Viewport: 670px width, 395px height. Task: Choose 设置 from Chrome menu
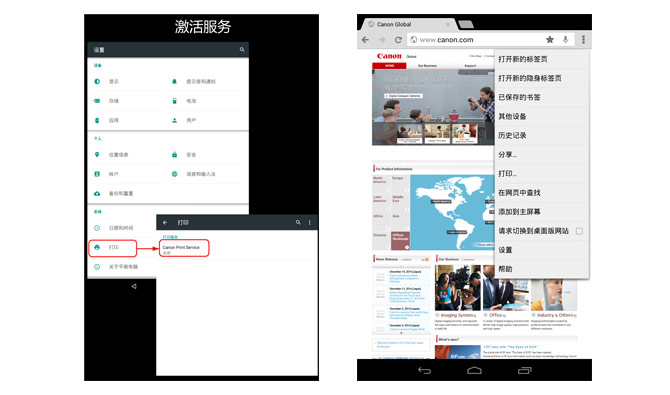(x=541, y=250)
